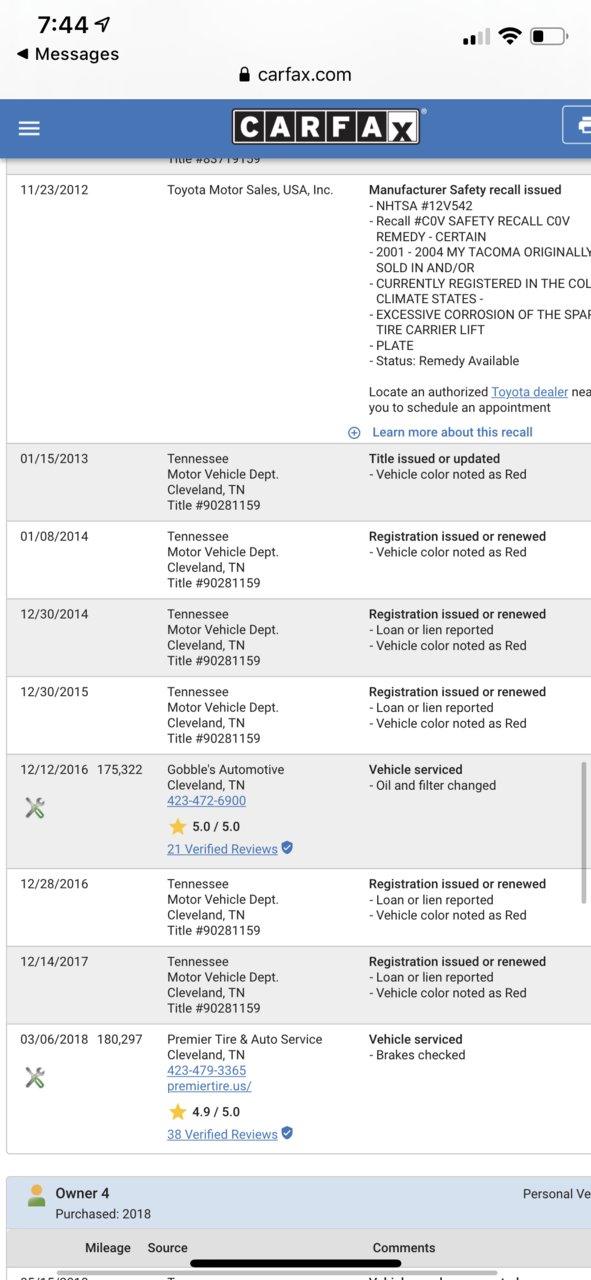
Task: Call Gobble's Automotive at 423-472-6900
Action: (206, 801)
